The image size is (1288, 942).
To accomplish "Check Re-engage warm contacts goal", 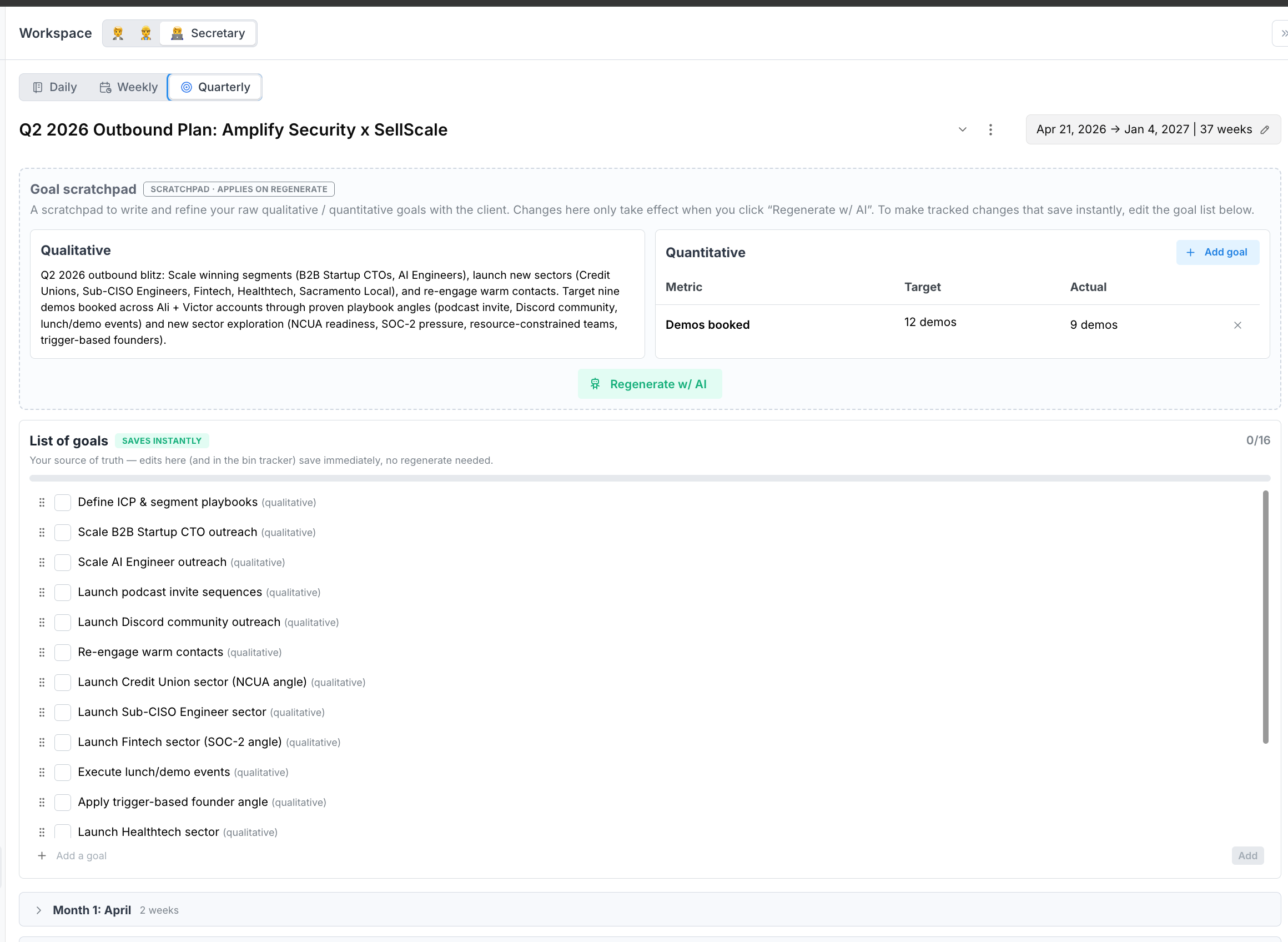I will pyautogui.click(x=63, y=652).
